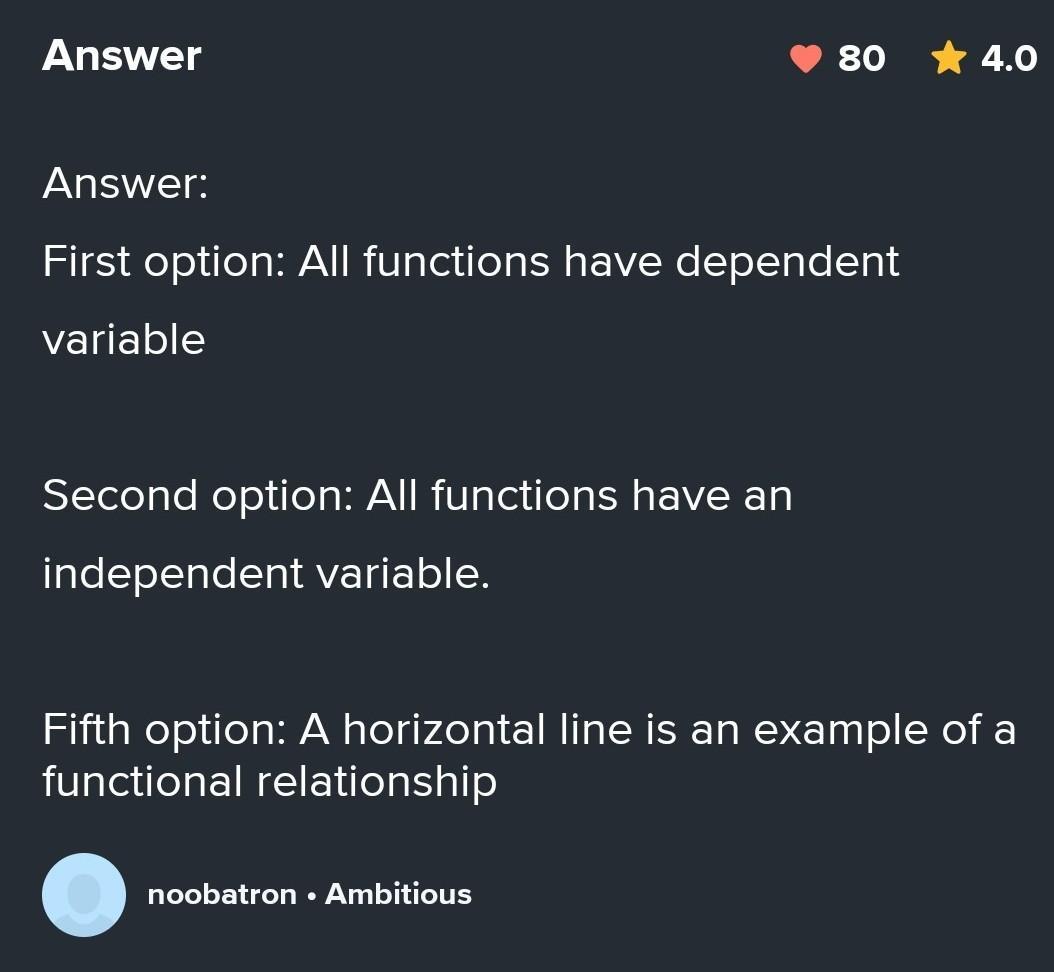Click the word 'dependent' in first option

pos(787,262)
